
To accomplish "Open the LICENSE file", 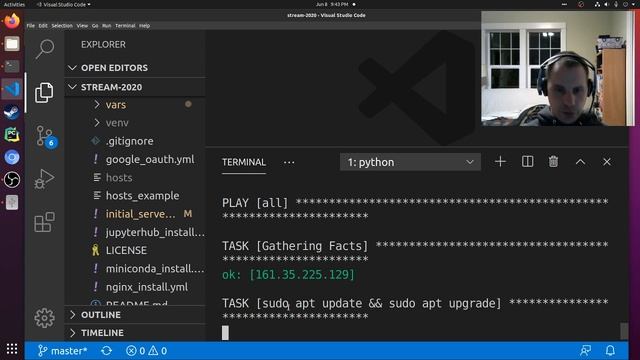I will click(135, 250).
